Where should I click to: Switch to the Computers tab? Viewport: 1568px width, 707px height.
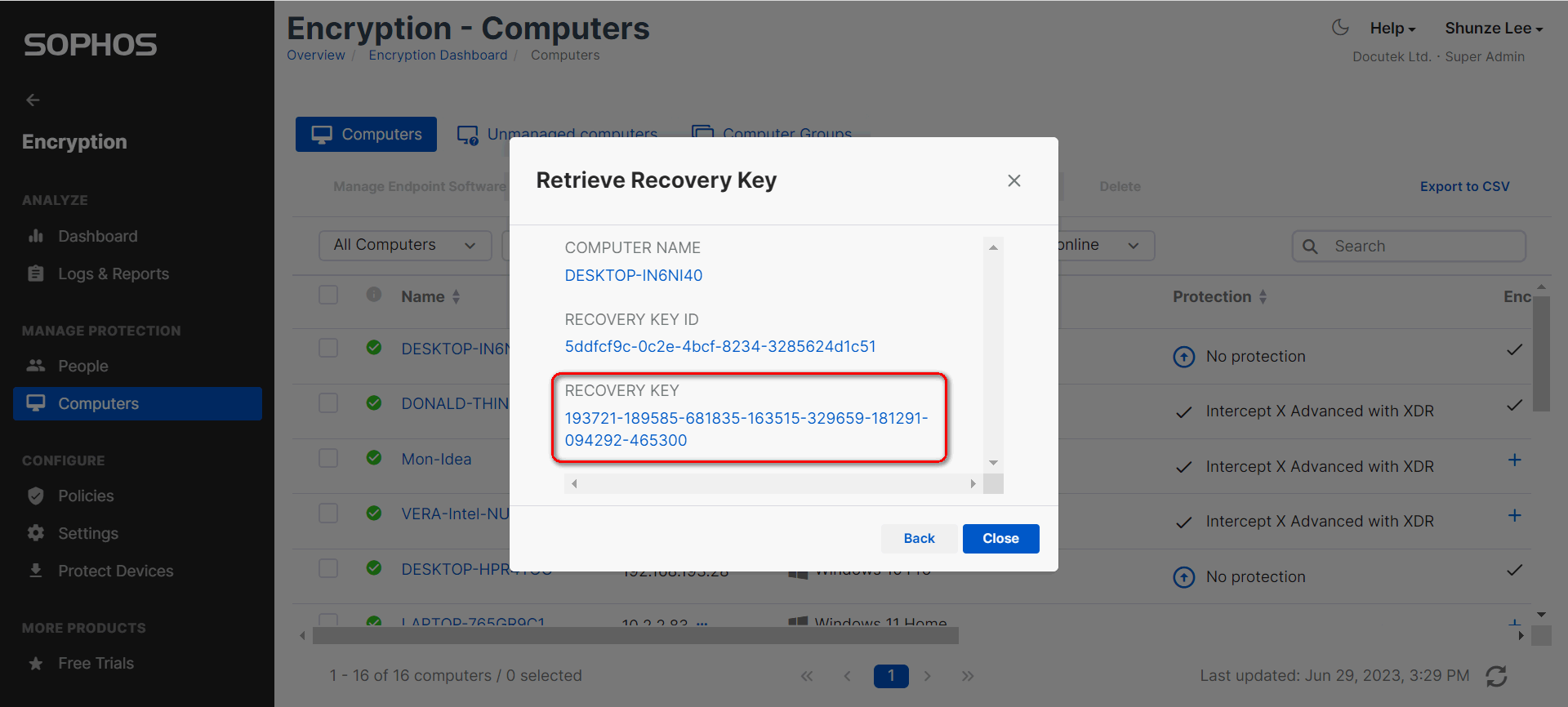pyautogui.click(x=366, y=134)
